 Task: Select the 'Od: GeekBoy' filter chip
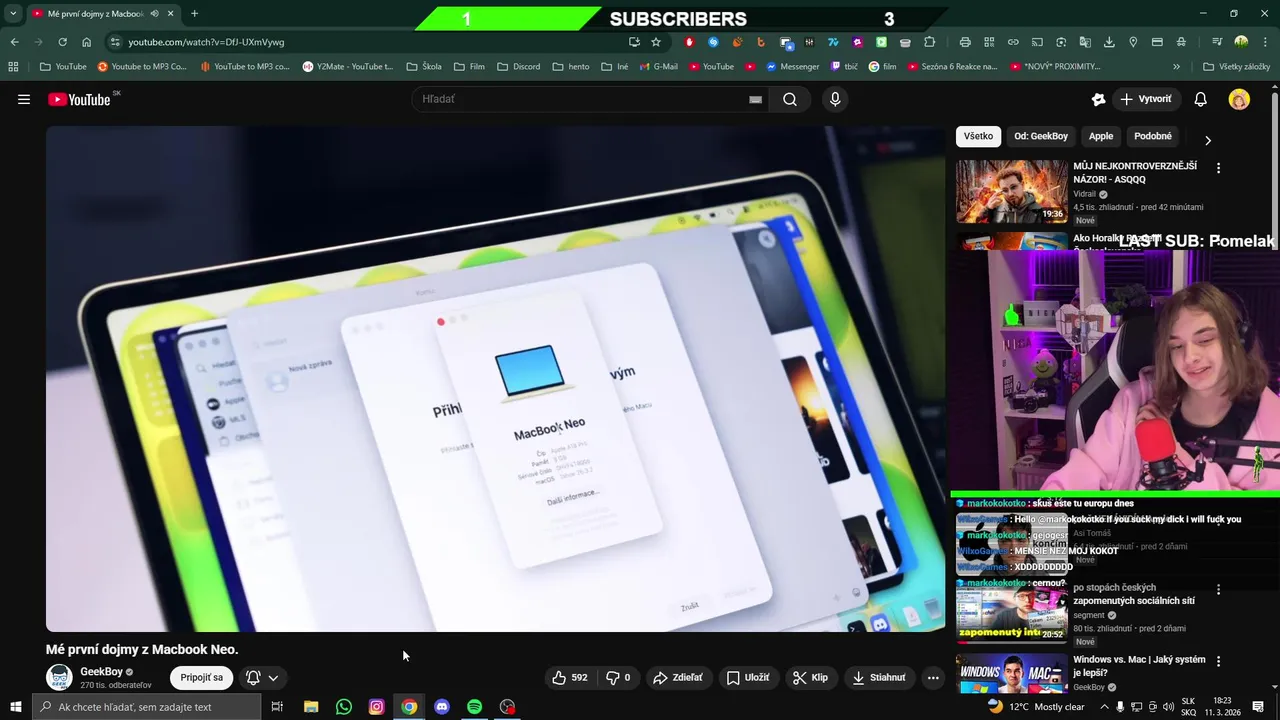tap(1041, 136)
